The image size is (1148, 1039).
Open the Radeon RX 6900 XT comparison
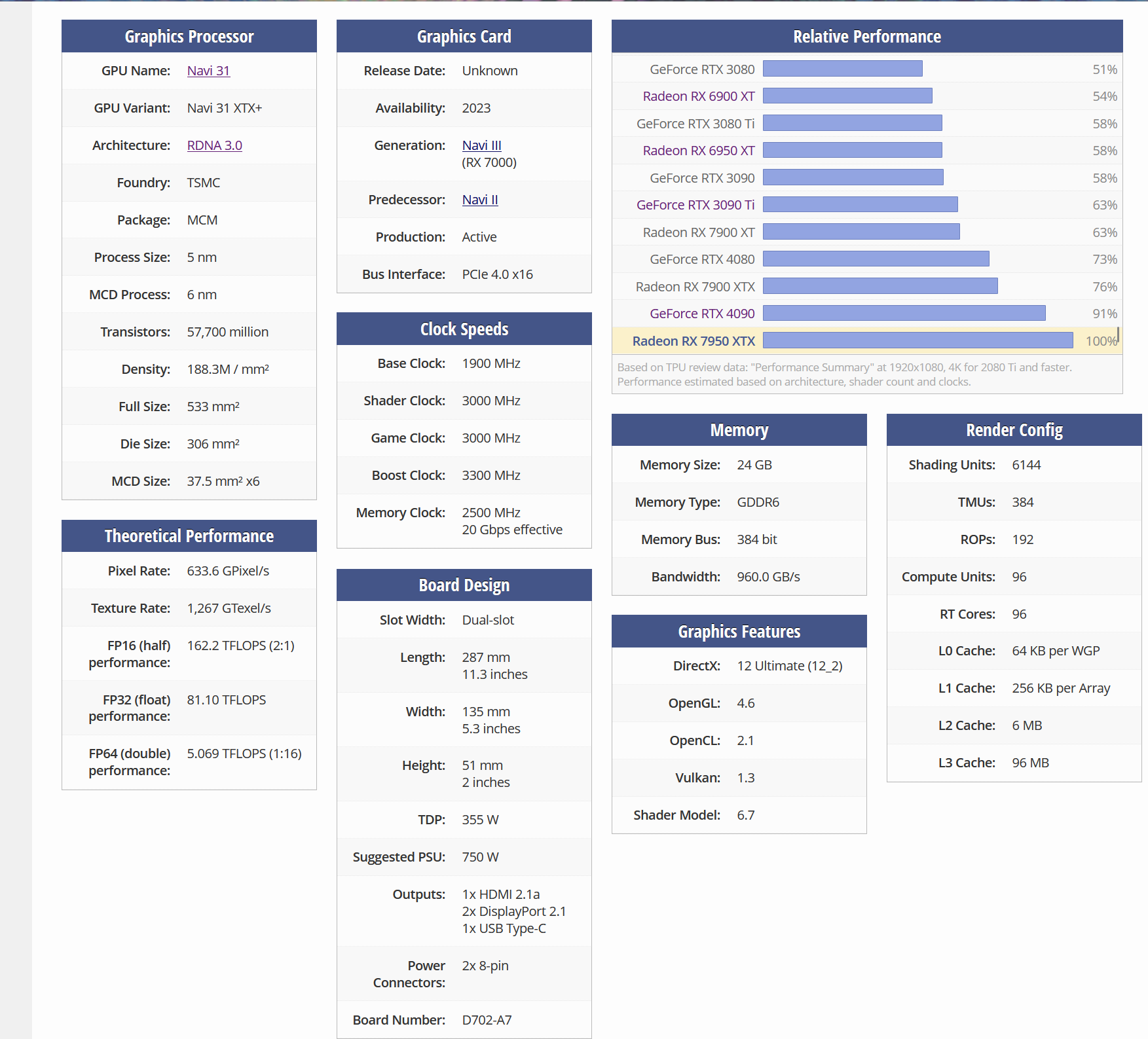pos(699,96)
